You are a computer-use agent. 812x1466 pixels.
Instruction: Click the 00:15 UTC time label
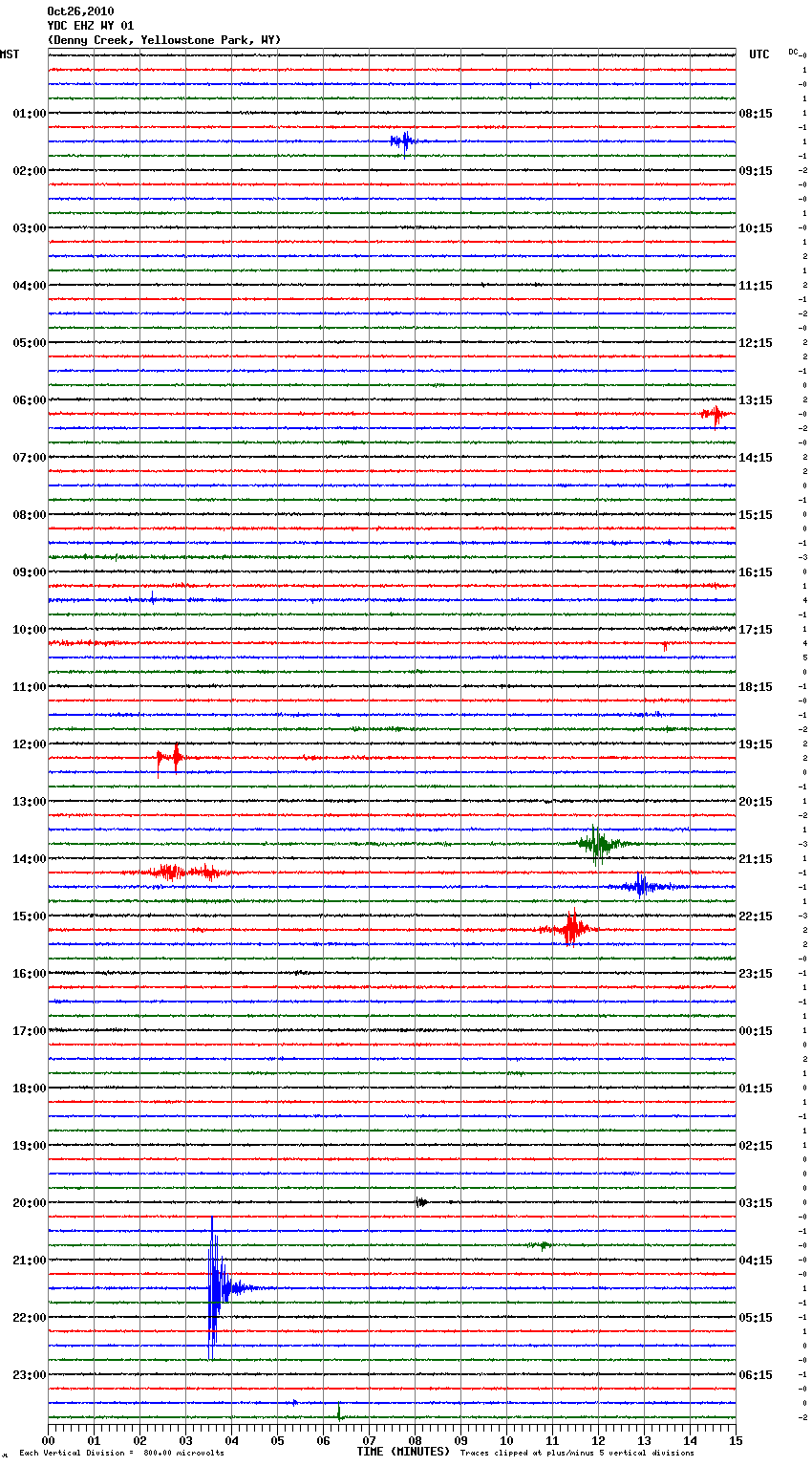tap(756, 1031)
